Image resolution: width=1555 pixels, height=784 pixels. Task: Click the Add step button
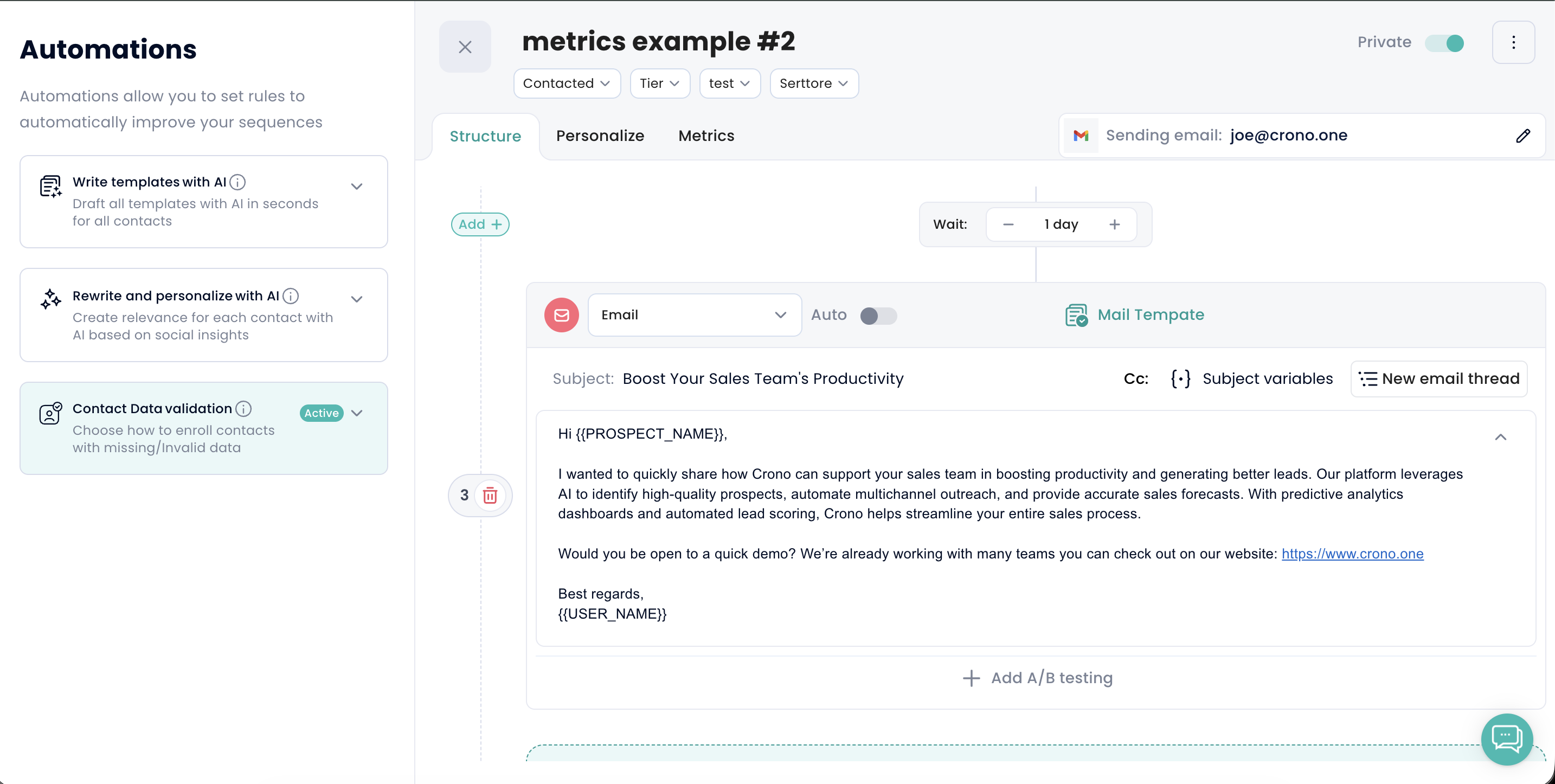[480, 224]
